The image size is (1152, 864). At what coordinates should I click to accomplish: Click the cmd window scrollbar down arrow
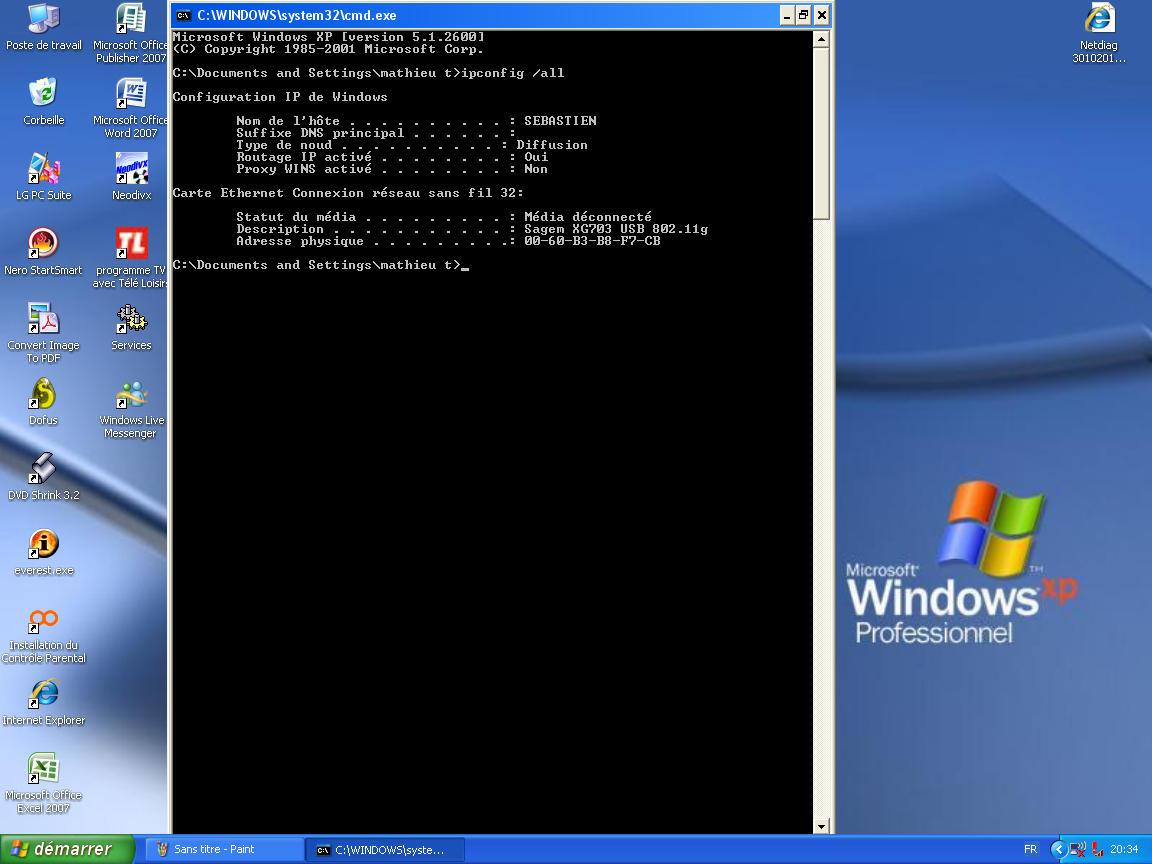pyautogui.click(x=821, y=826)
